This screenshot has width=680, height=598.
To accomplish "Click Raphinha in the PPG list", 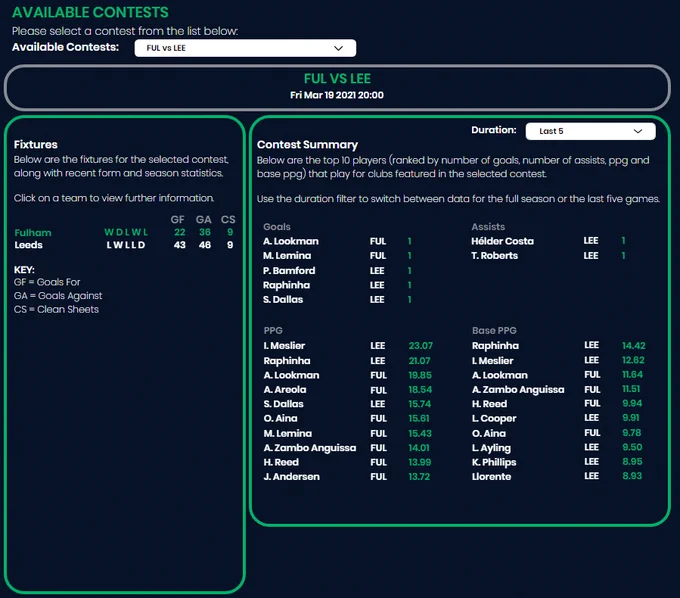I will (x=287, y=361).
